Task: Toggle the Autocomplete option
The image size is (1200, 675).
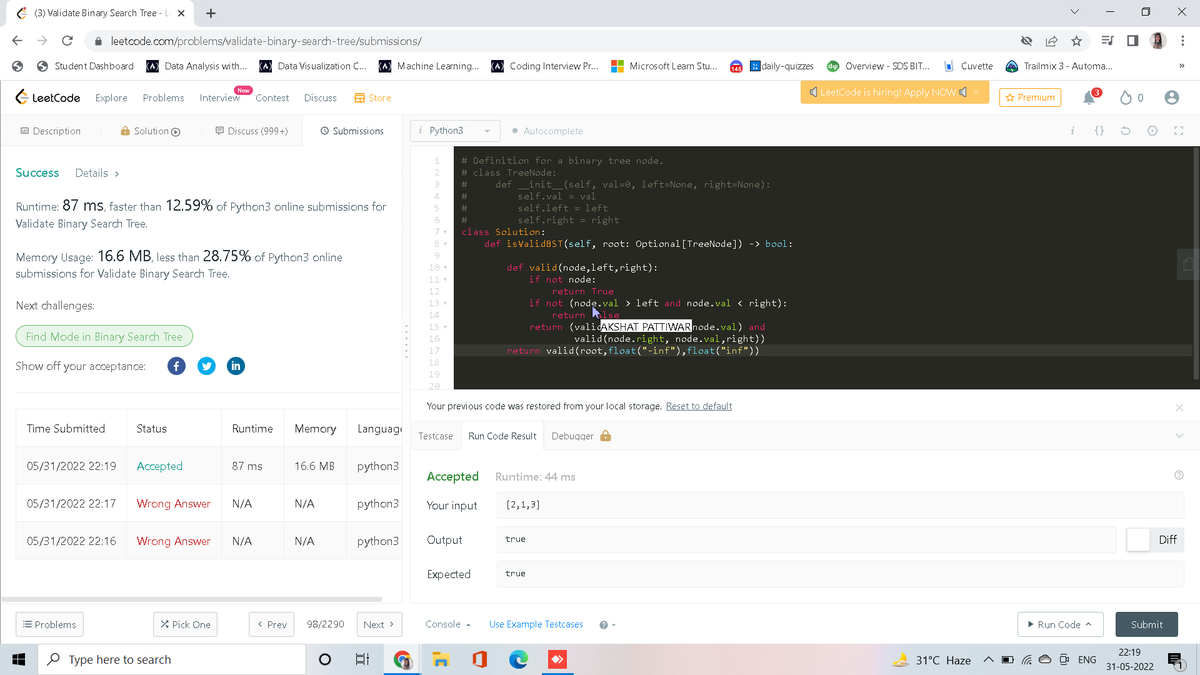Action: coord(547,131)
